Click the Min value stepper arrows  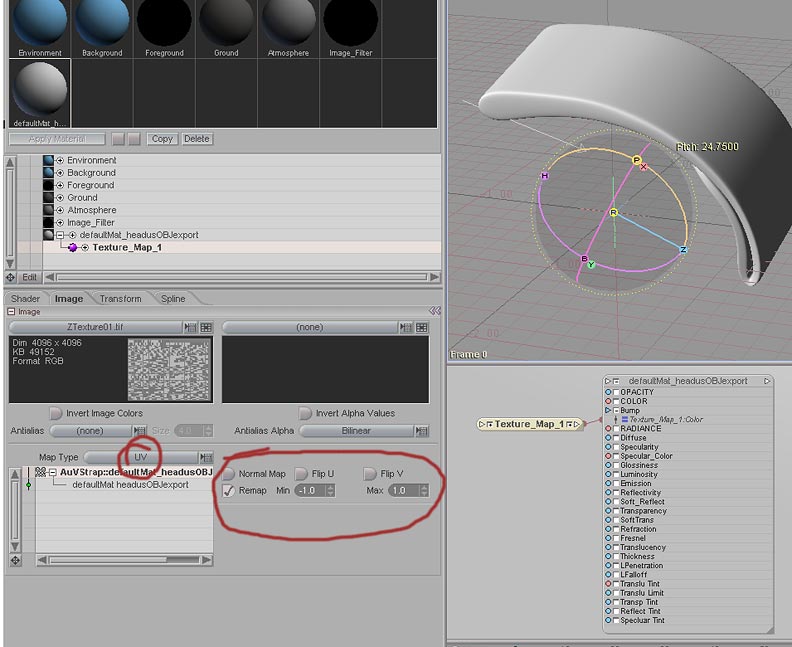pyautogui.click(x=330, y=490)
